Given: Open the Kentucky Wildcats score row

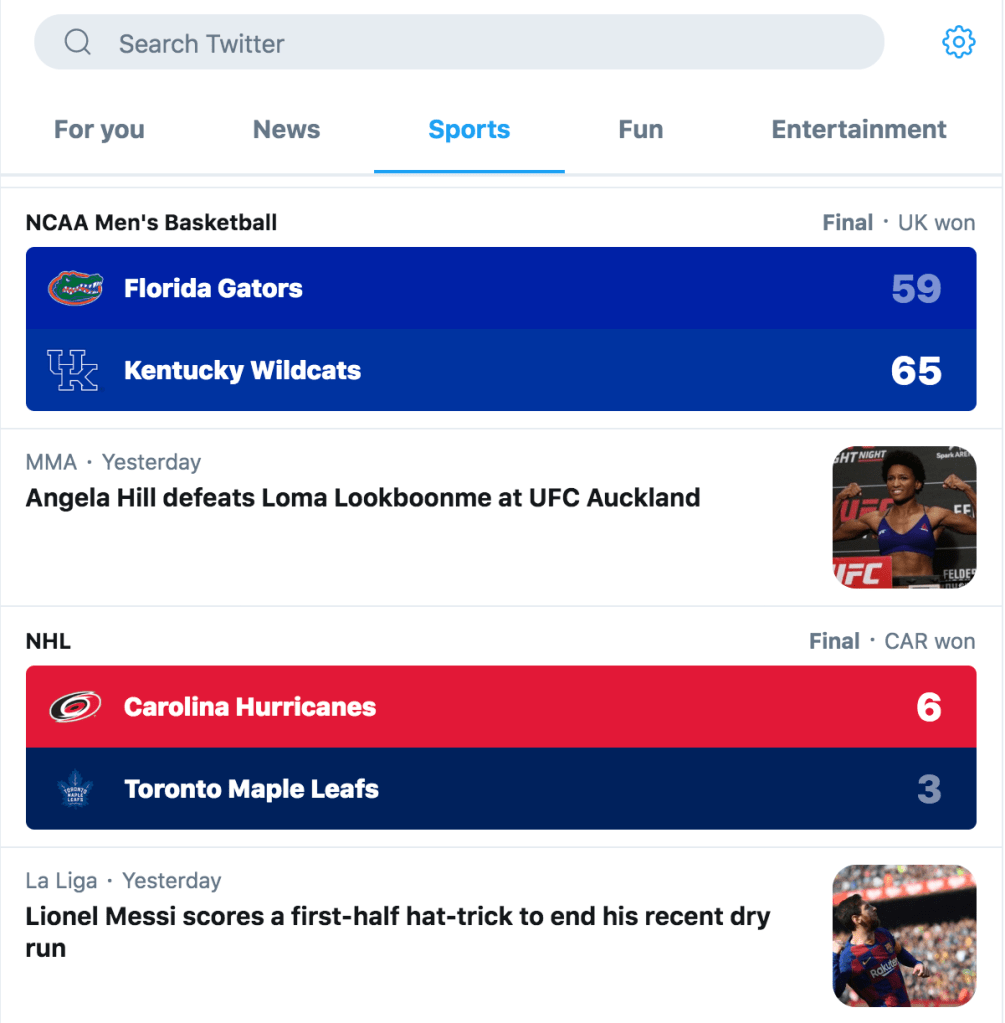Looking at the screenshot, I should coord(500,370).
